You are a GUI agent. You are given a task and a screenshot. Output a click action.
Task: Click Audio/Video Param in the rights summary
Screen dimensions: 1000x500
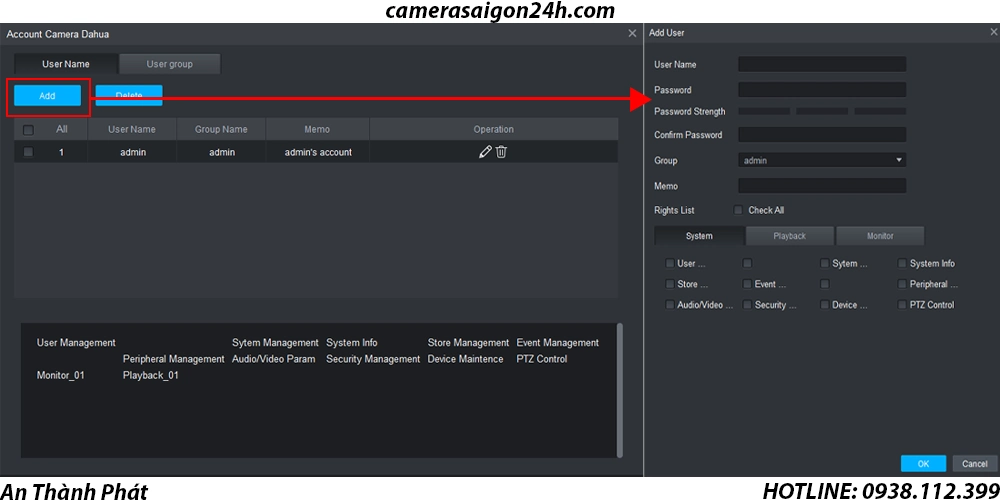click(x=274, y=359)
